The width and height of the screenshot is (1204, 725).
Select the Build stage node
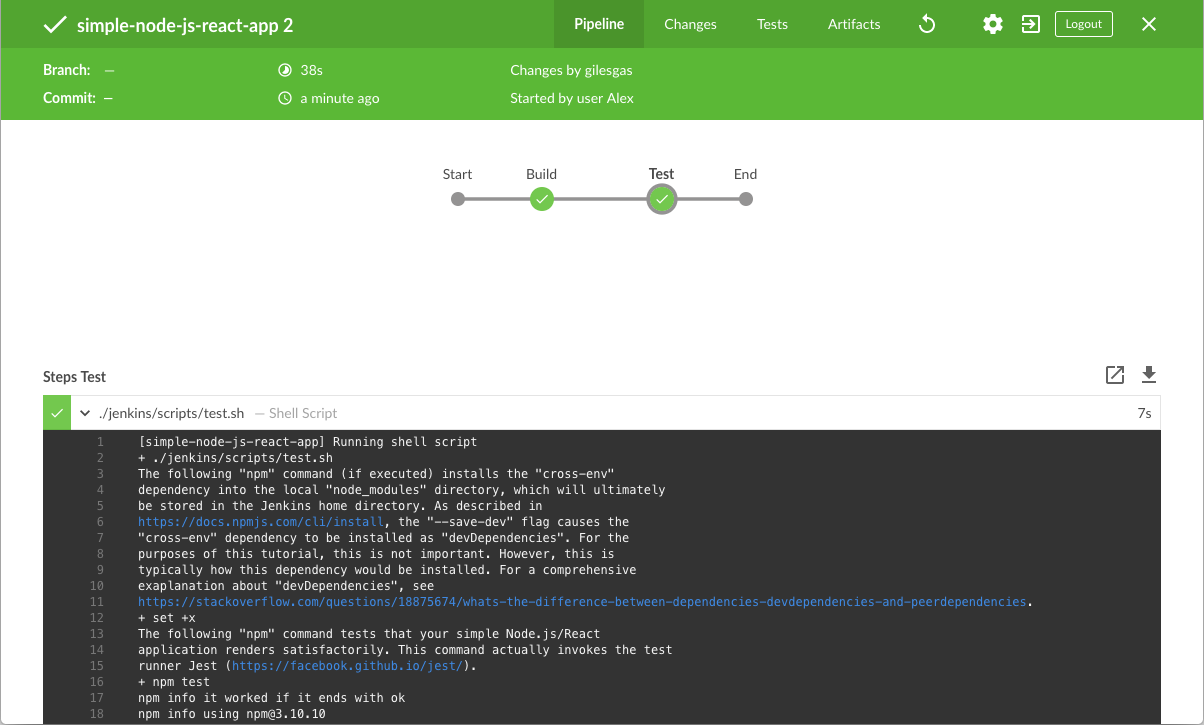pos(541,199)
